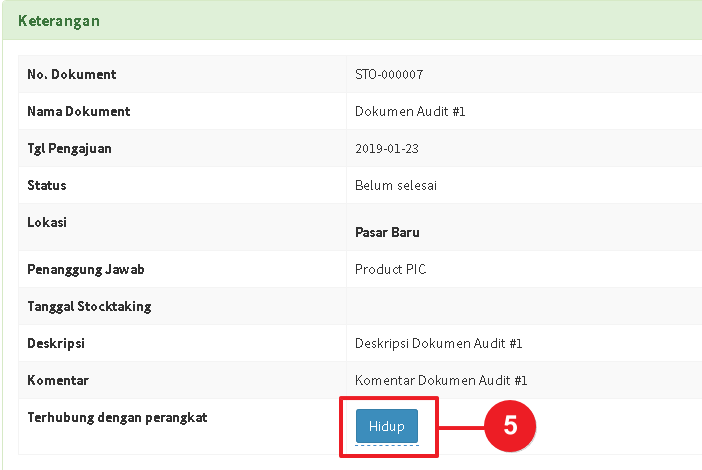This screenshot has width=702, height=470.
Task: Click the Terhubung dengan perangkat label
Action: (x=117, y=417)
